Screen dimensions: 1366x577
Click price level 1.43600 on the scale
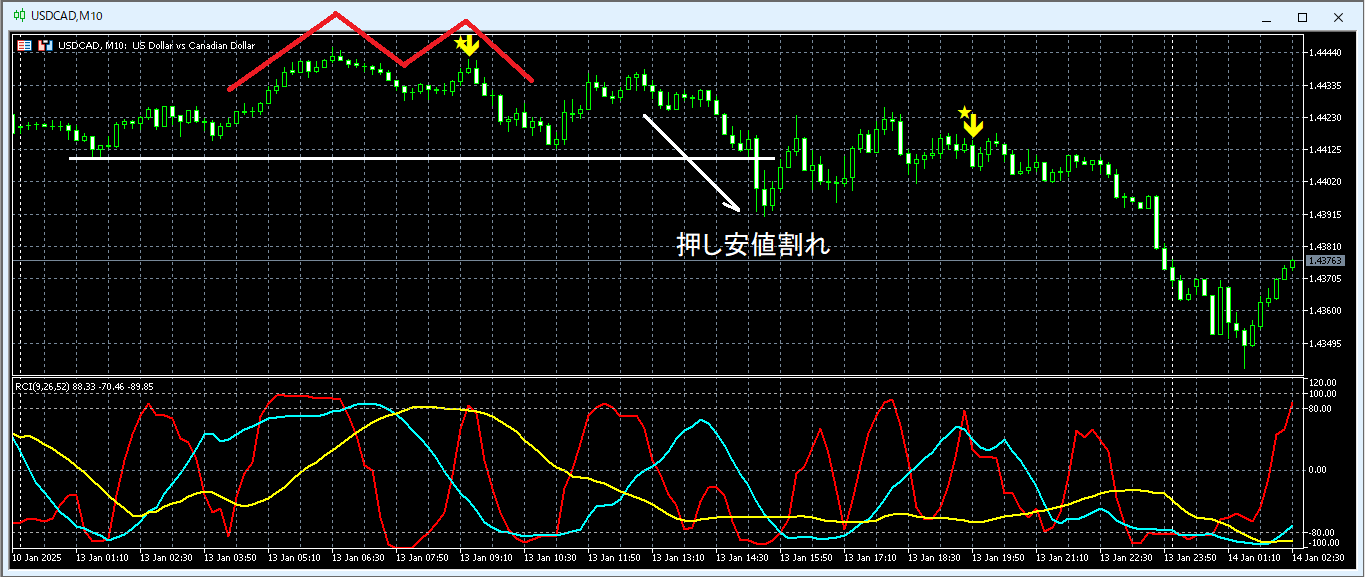click(1324, 311)
